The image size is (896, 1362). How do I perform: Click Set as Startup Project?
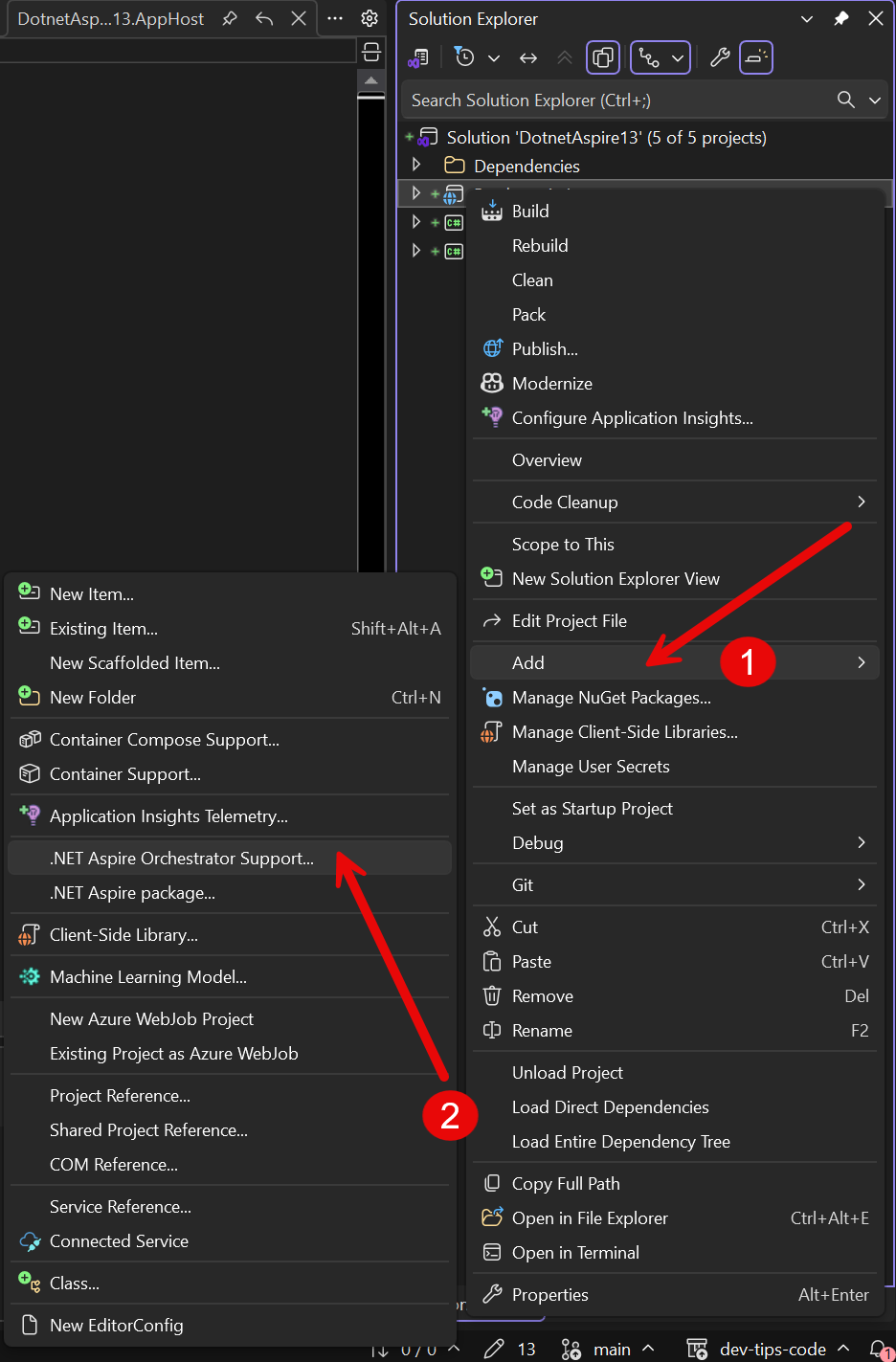[x=592, y=809]
